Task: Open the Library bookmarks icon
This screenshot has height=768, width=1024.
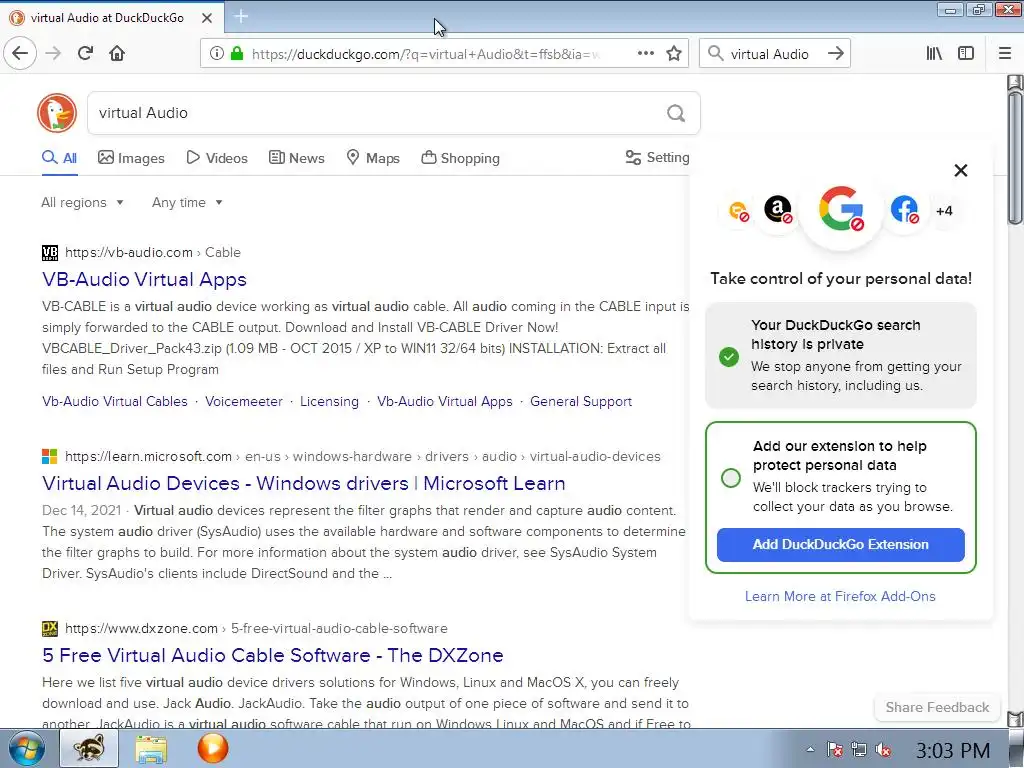Action: (x=934, y=54)
